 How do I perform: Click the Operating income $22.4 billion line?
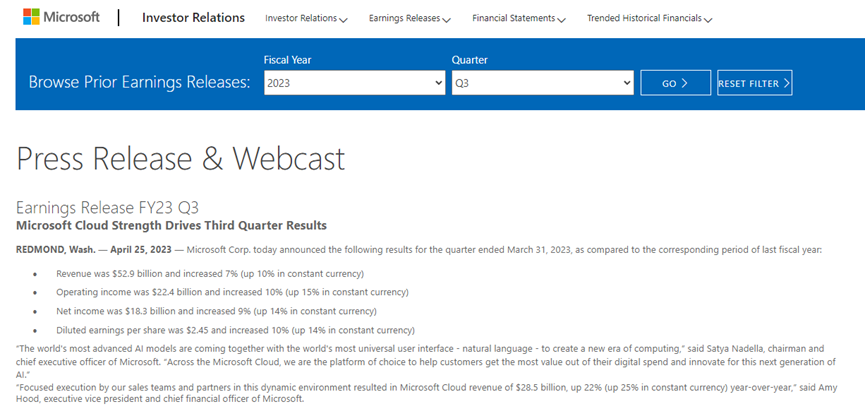pyautogui.click(x=232, y=292)
